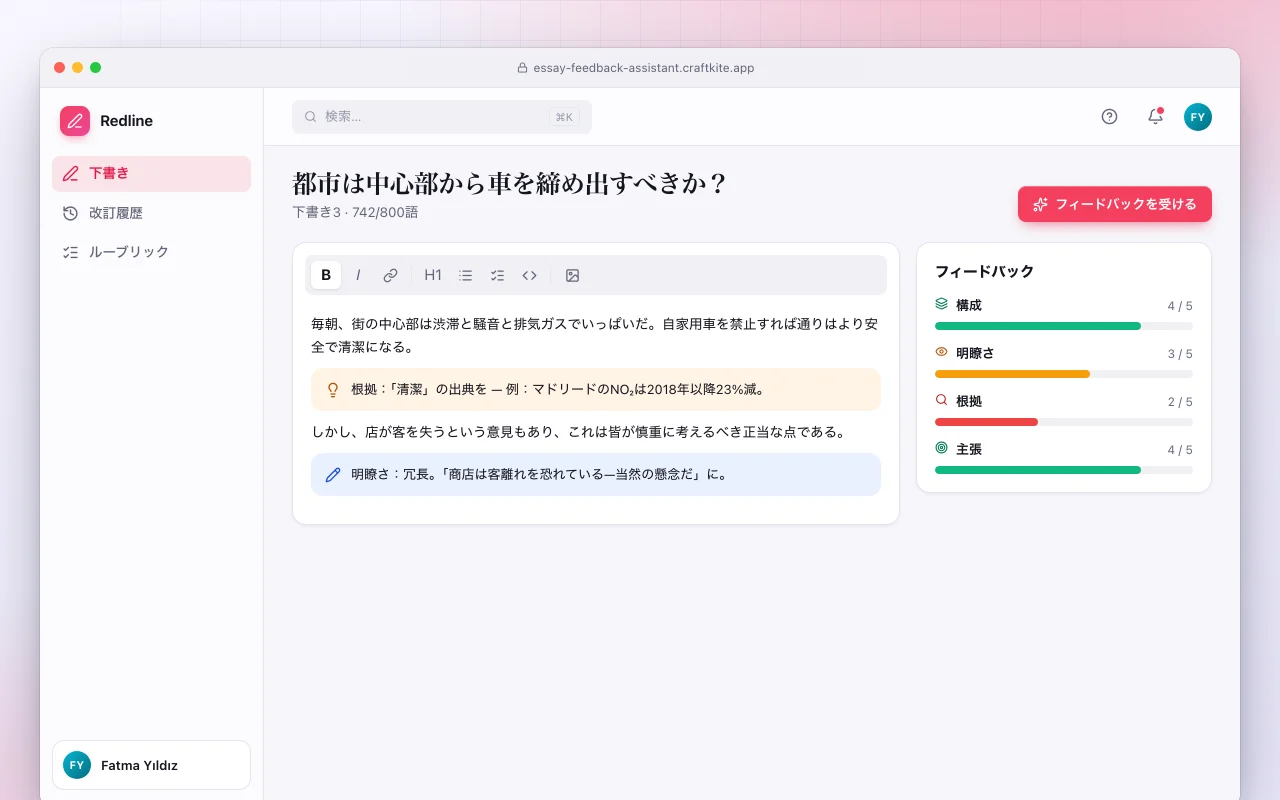Click the 構成 score progress bar
The image size is (1280, 800).
pos(1064,326)
